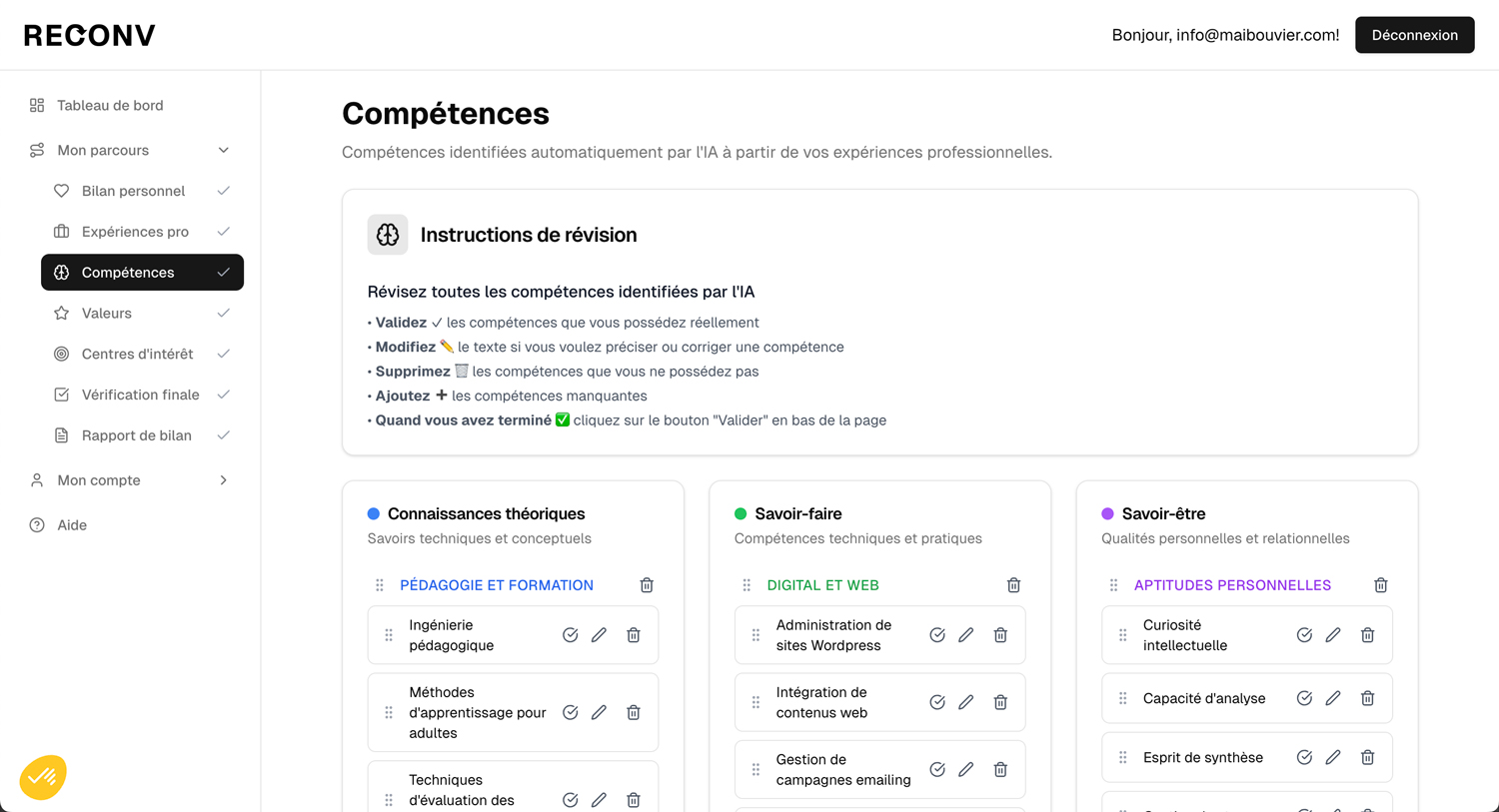1499x812 pixels.
Task: Click Savoir-faire column heading
Action: click(798, 513)
